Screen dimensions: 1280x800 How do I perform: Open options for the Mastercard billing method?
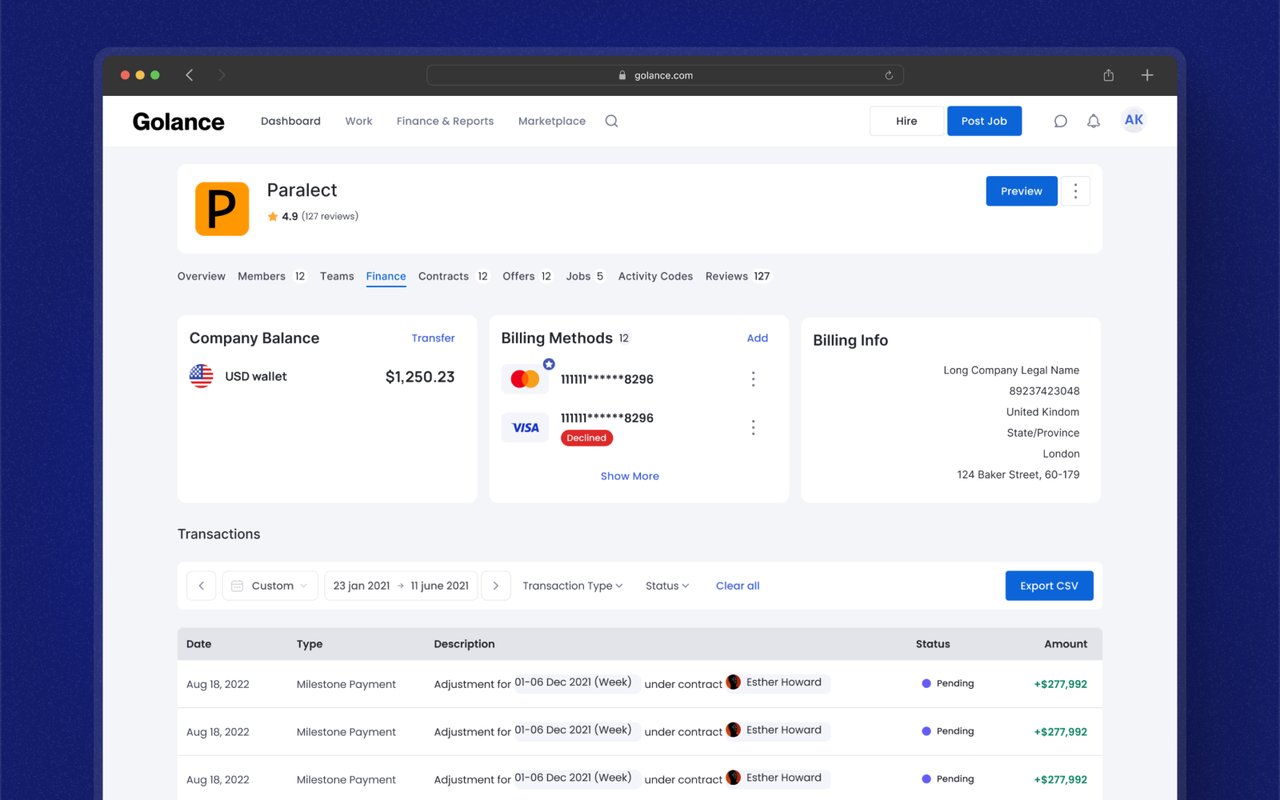(x=753, y=379)
